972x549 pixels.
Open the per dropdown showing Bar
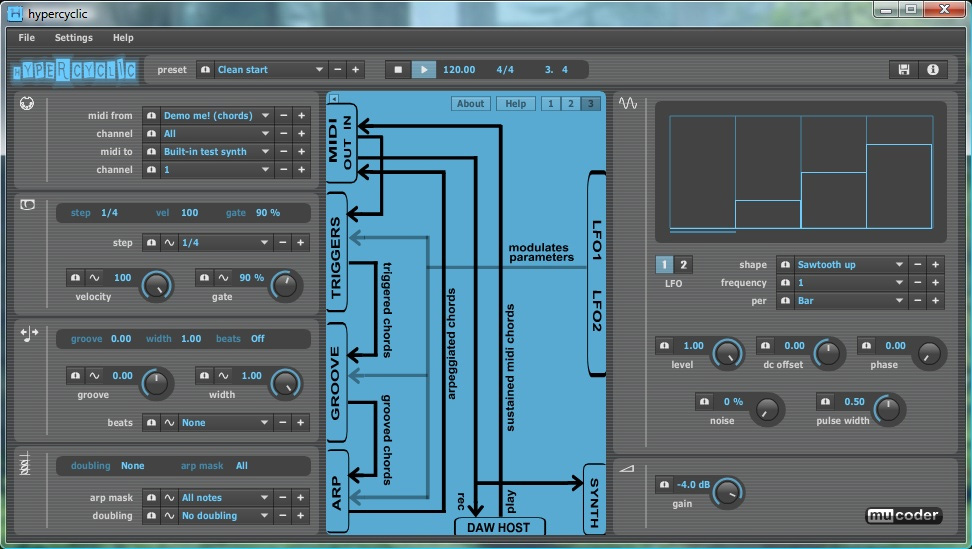click(850, 301)
